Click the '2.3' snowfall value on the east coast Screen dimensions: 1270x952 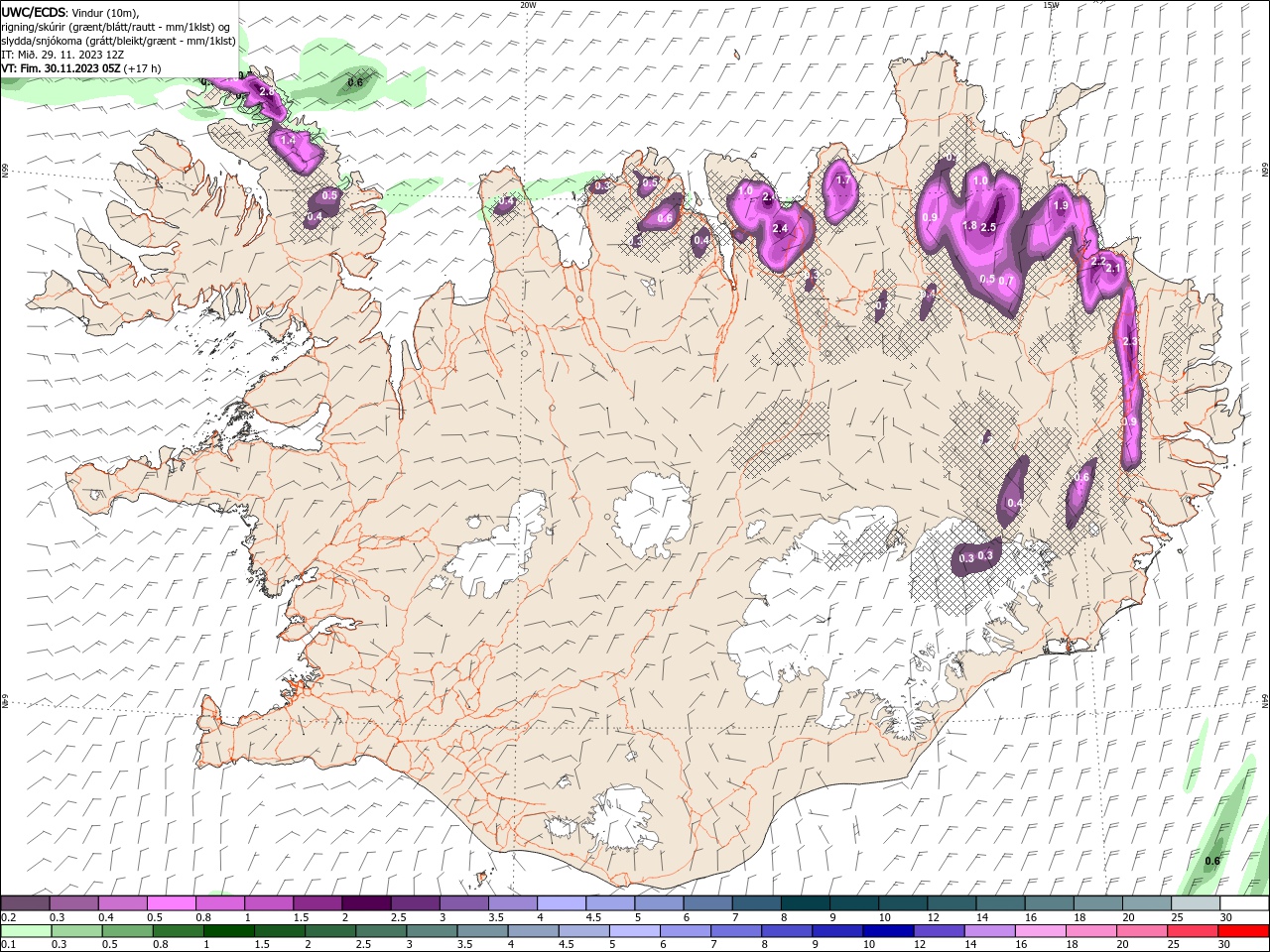[1130, 341]
